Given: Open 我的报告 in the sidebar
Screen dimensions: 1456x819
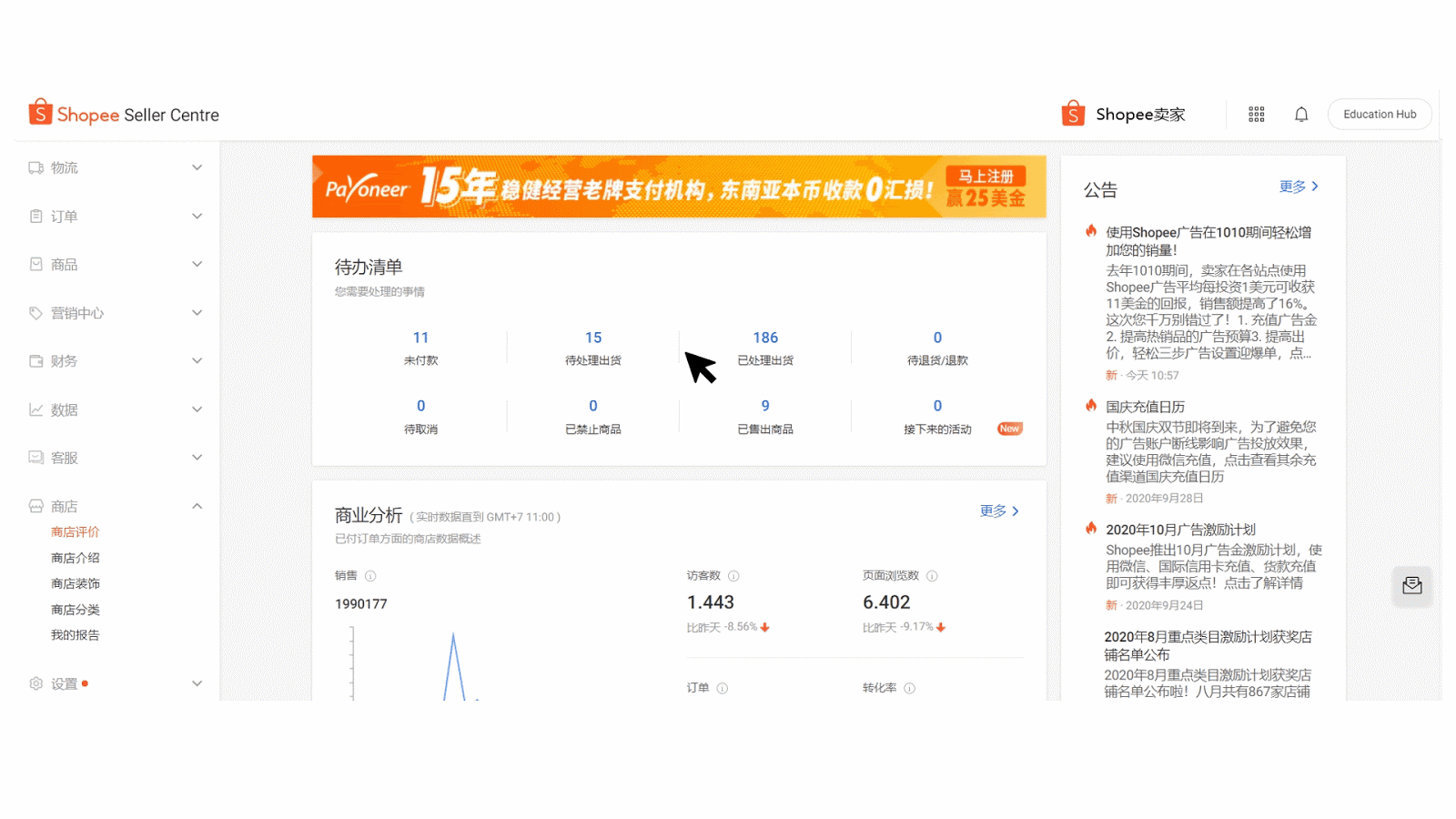Looking at the screenshot, I should click(76, 635).
